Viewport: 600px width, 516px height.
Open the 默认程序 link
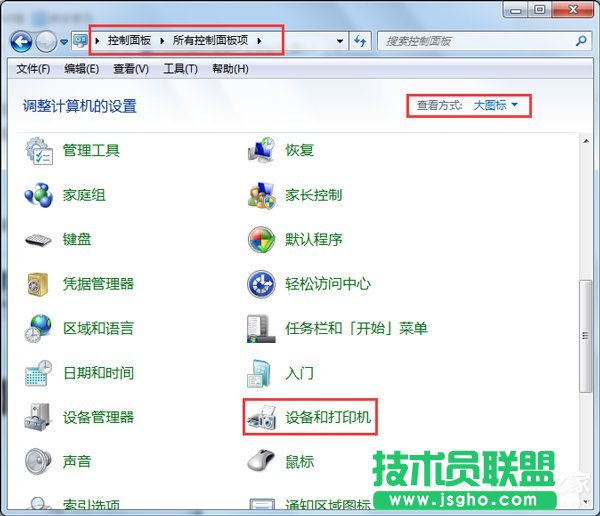point(314,240)
